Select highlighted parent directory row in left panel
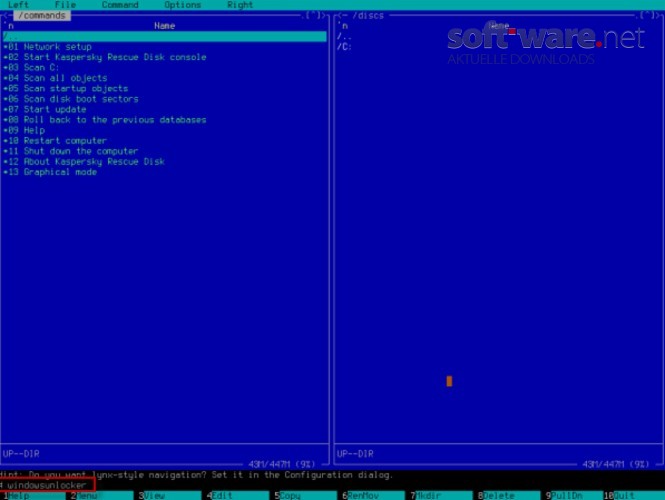Screen dimensions: 665x500 [165, 36]
